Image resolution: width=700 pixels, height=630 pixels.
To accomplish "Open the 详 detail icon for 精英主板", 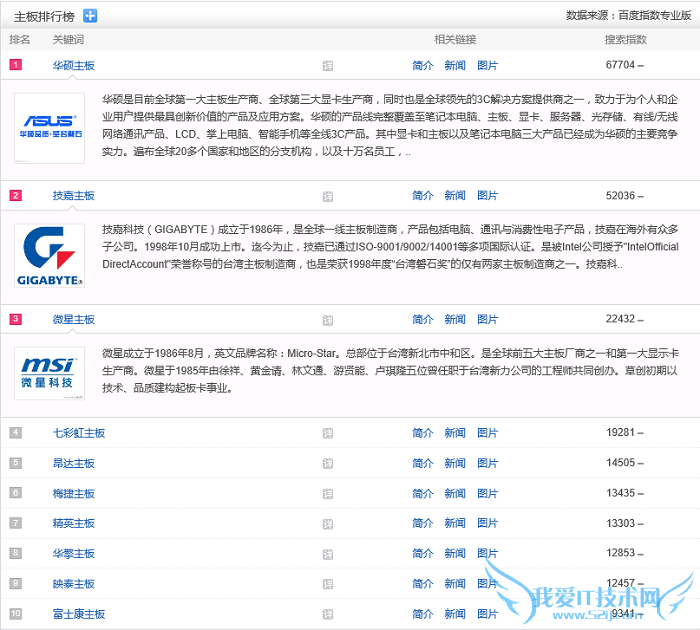I will tap(328, 524).
